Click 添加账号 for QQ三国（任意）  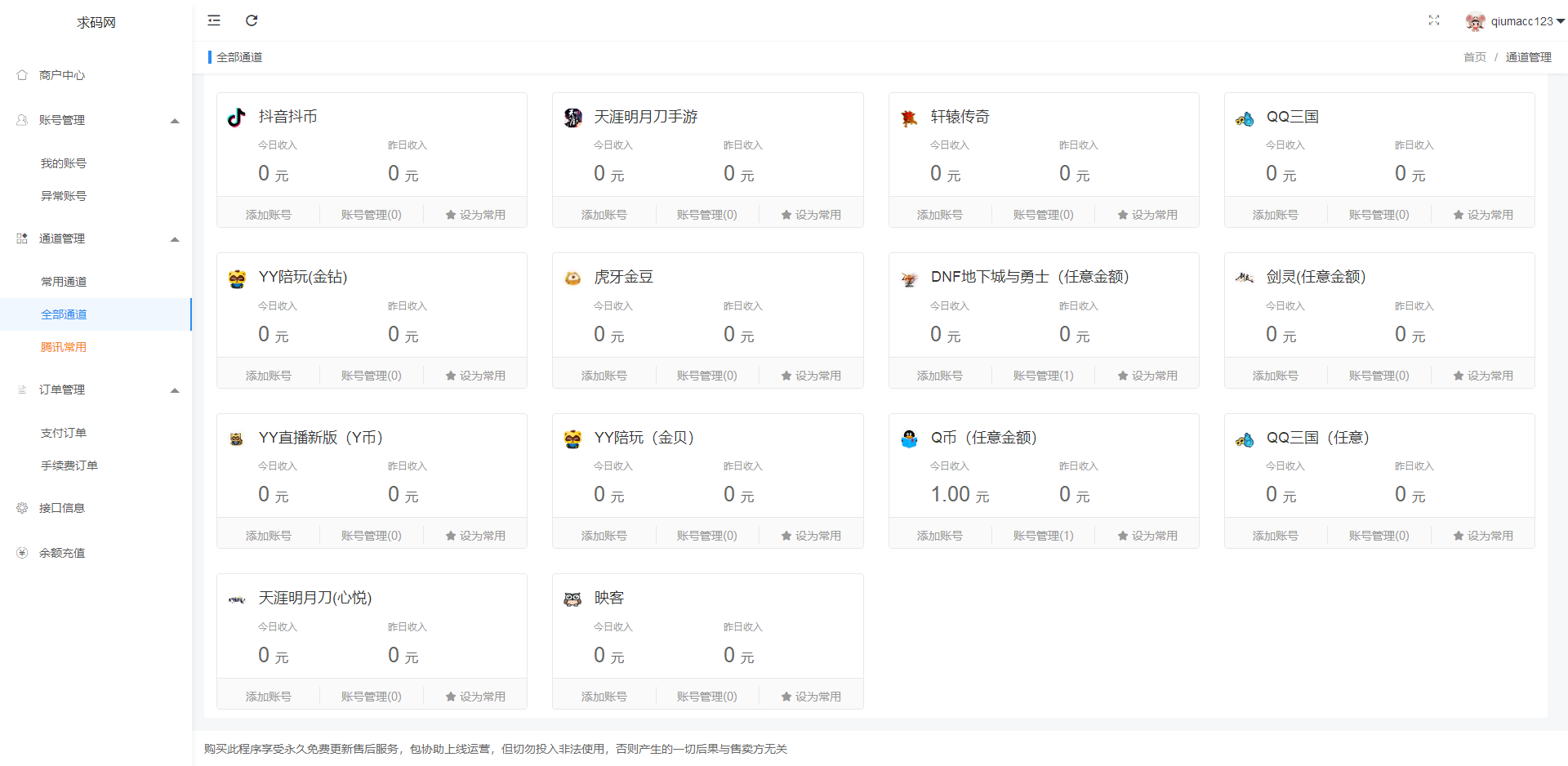coord(1276,536)
